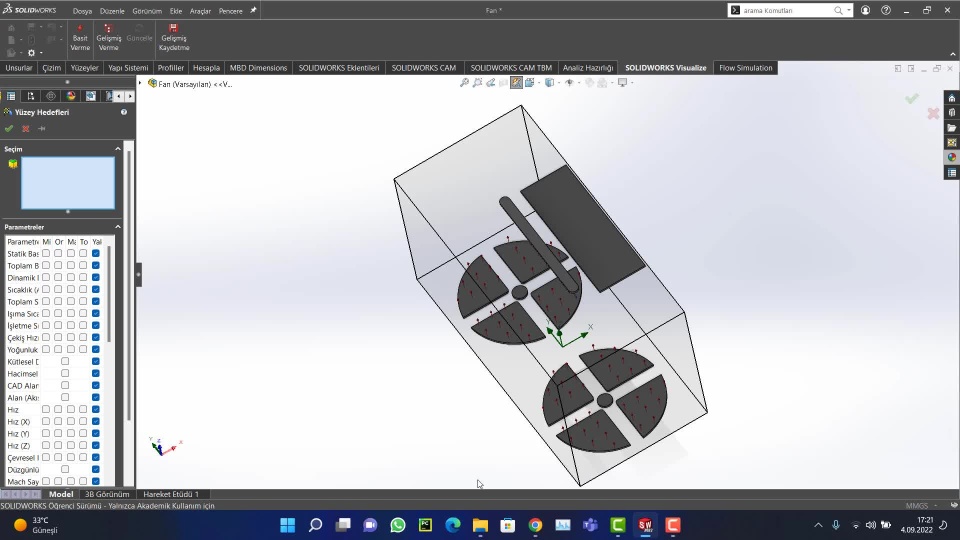The width and height of the screenshot is (960, 540).
Task: Switch to 3B Görünüm bottom tab
Action: pos(107,494)
